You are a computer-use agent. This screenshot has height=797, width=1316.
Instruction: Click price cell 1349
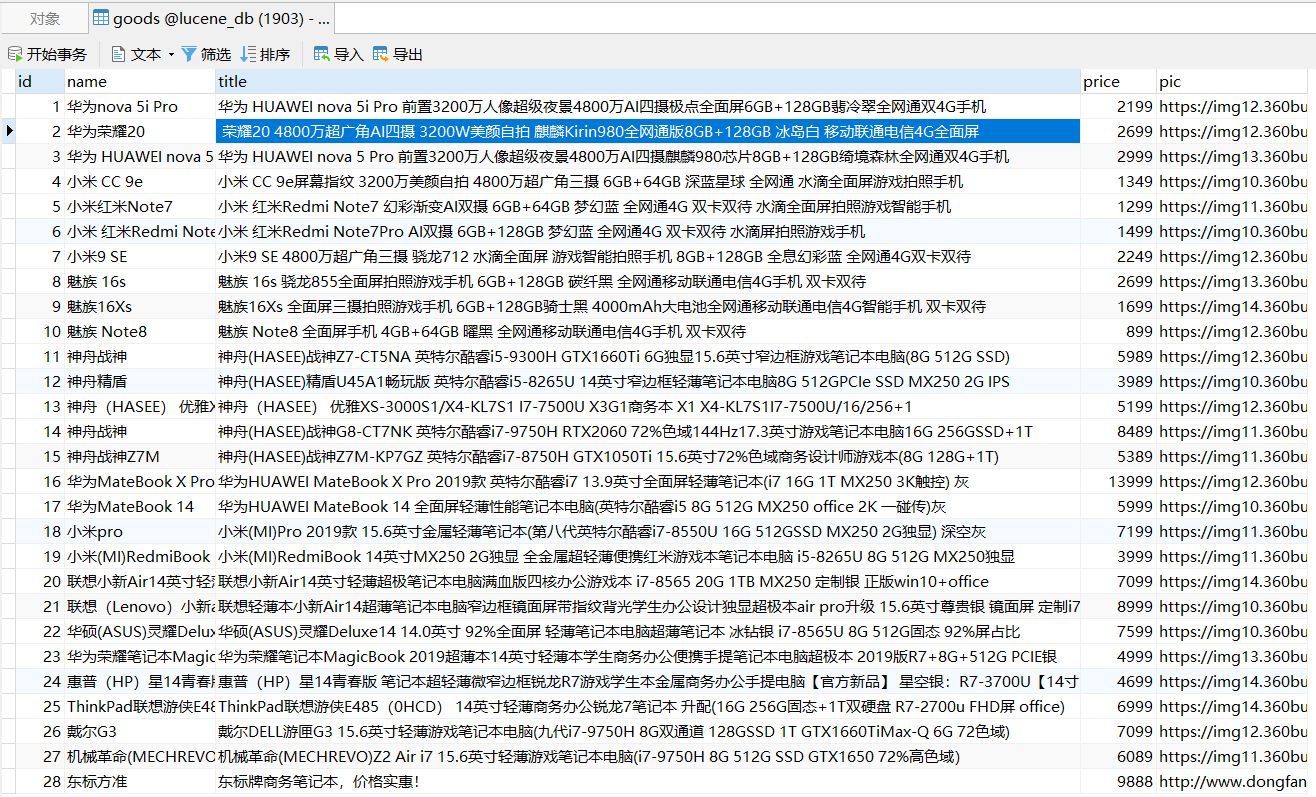click(1118, 181)
